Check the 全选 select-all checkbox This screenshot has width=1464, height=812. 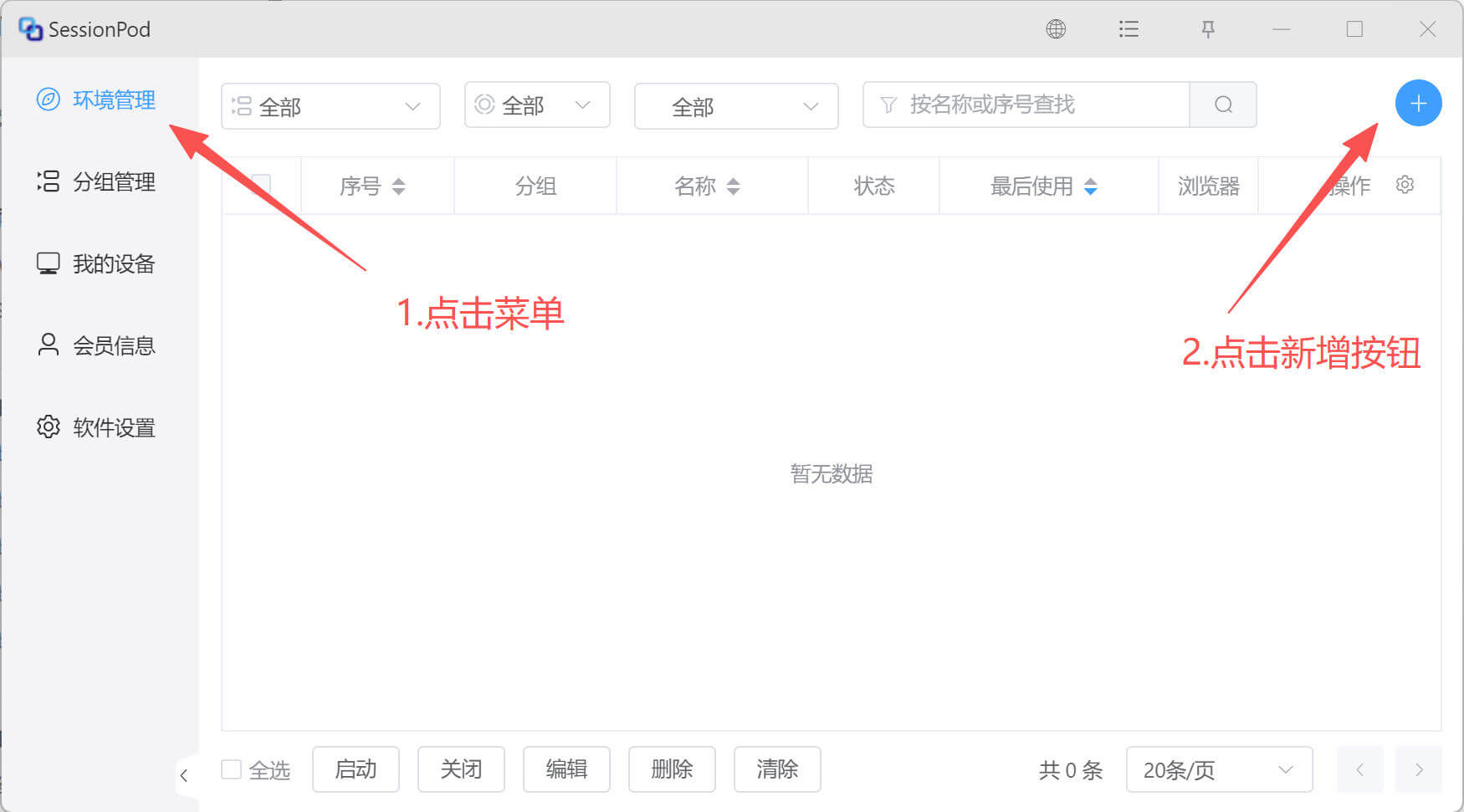pos(231,769)
